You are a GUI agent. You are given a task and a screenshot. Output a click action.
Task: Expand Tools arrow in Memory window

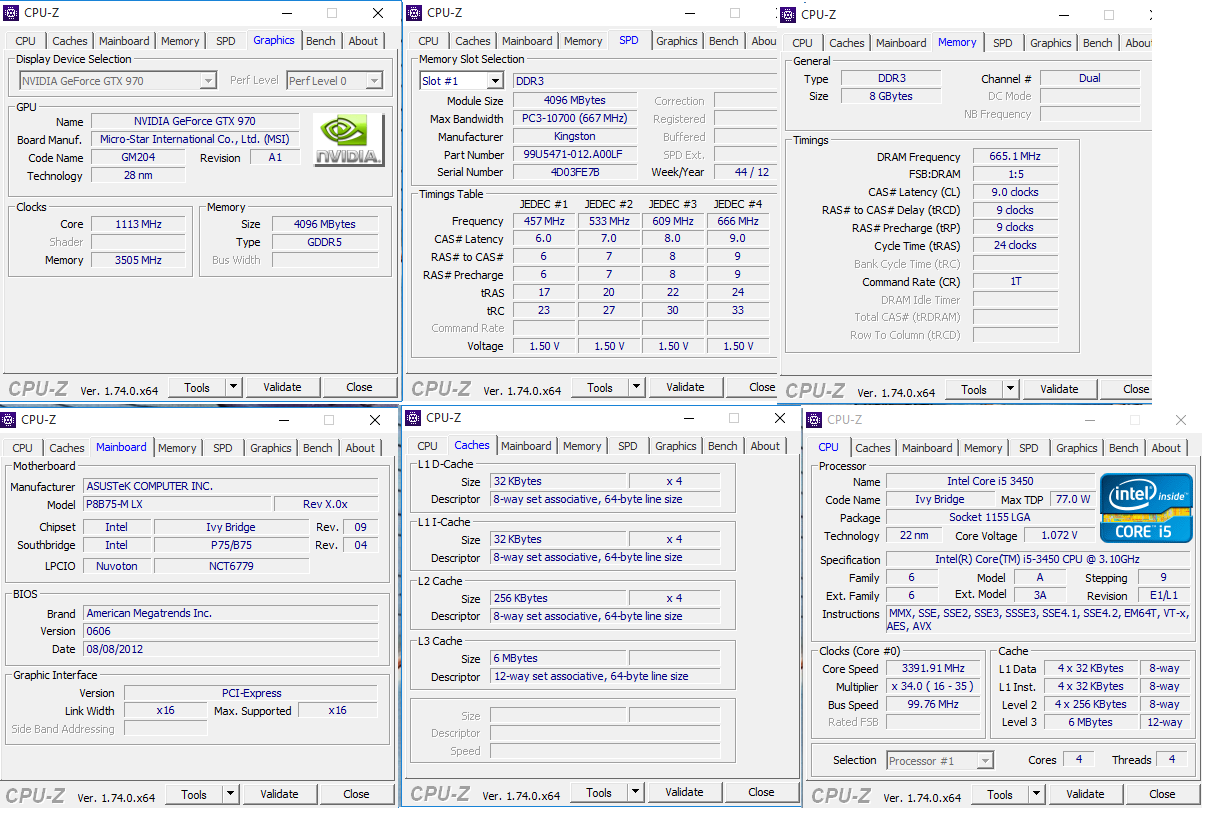point(1010,389)
